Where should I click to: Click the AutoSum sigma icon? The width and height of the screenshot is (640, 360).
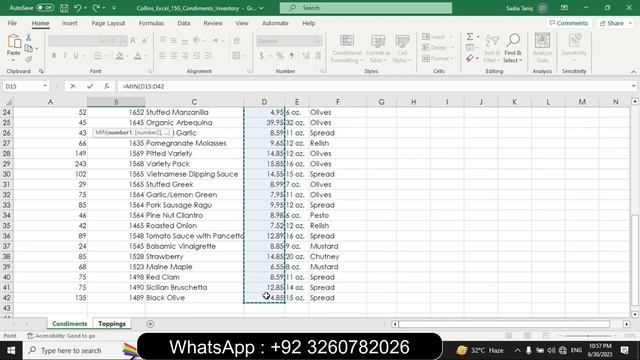point(470,37)
